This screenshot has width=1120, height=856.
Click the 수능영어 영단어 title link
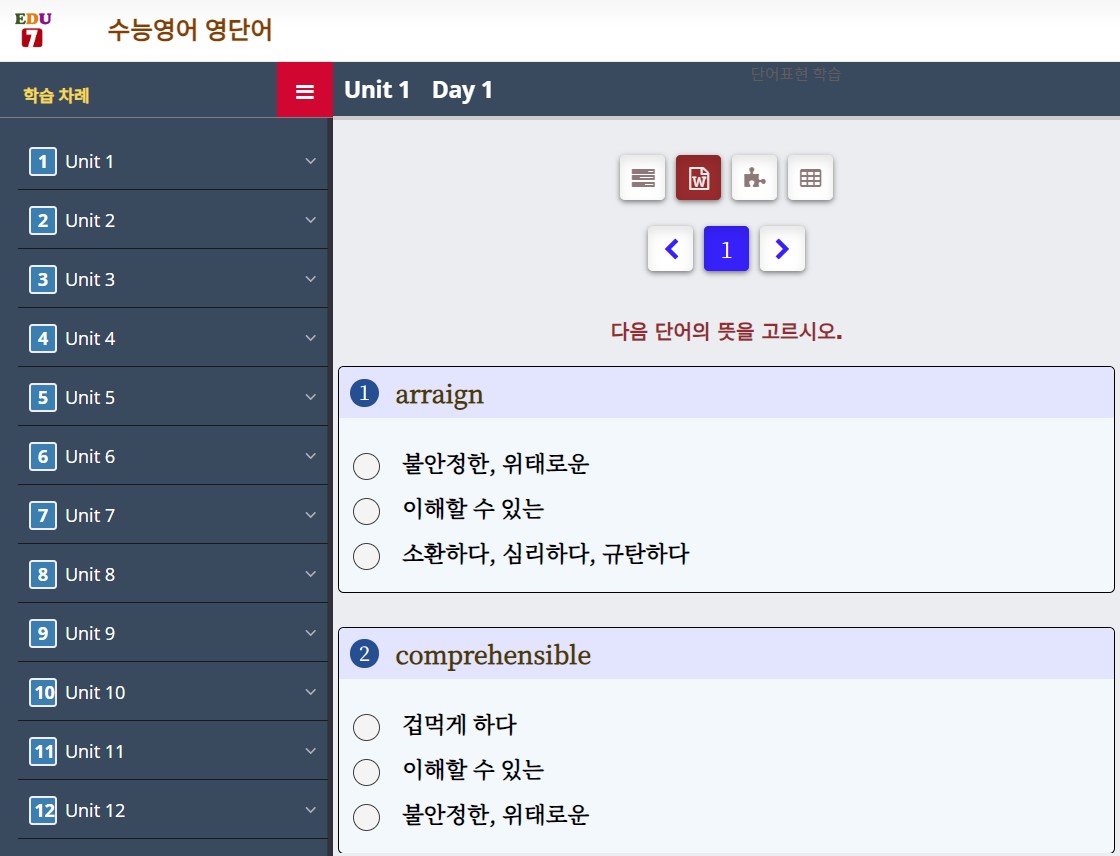[x=190, y=30]
